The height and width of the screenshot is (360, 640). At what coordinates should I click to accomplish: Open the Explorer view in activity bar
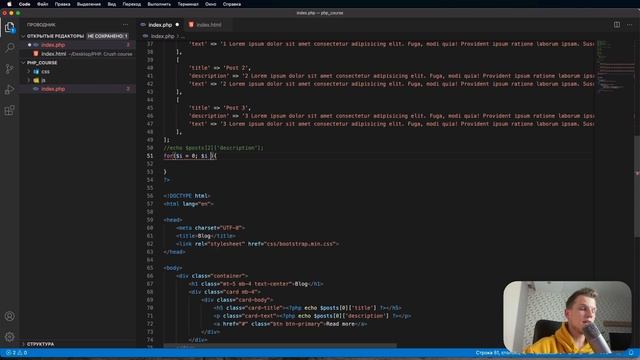click(9, 28)
